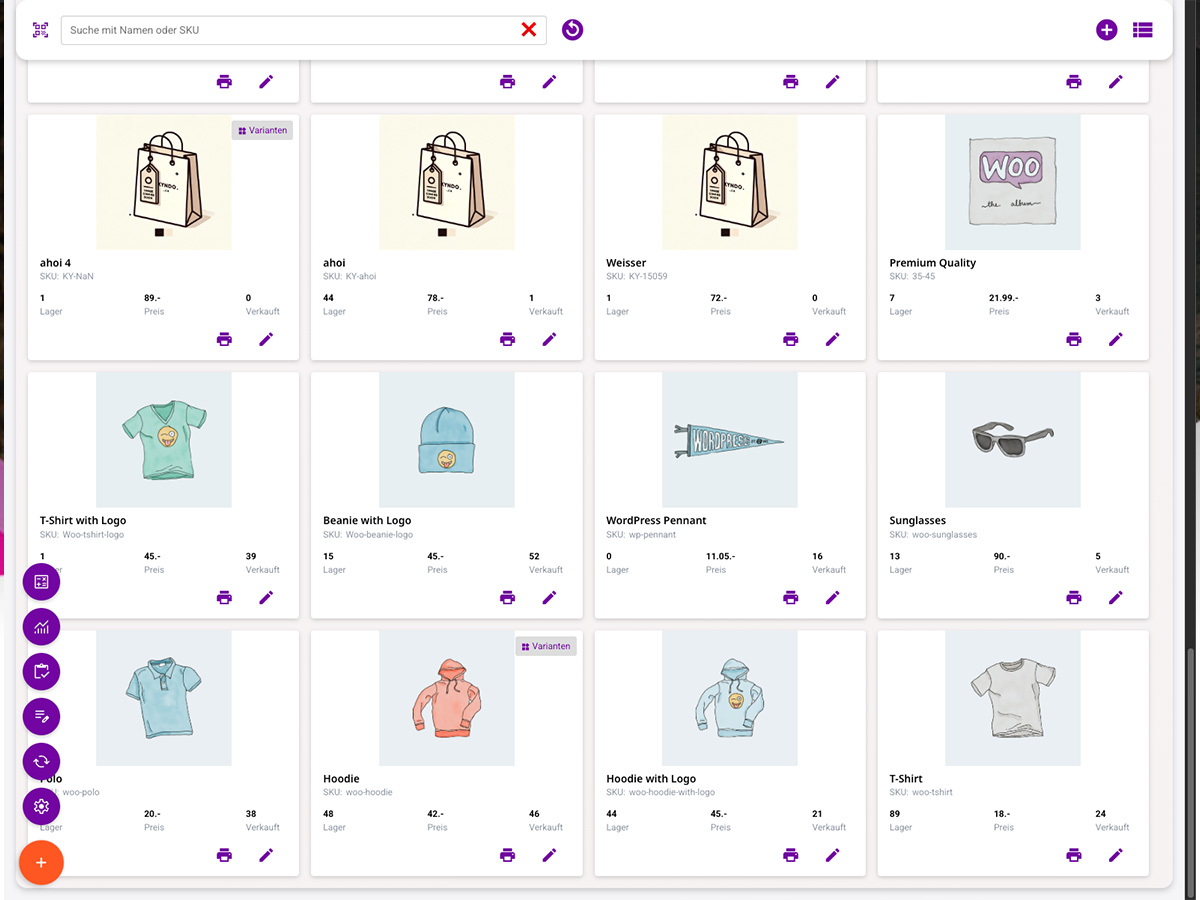Collapse the orange plus floating menu
The height and width of the screenshot is (900, 1200).
coord(41,862)
